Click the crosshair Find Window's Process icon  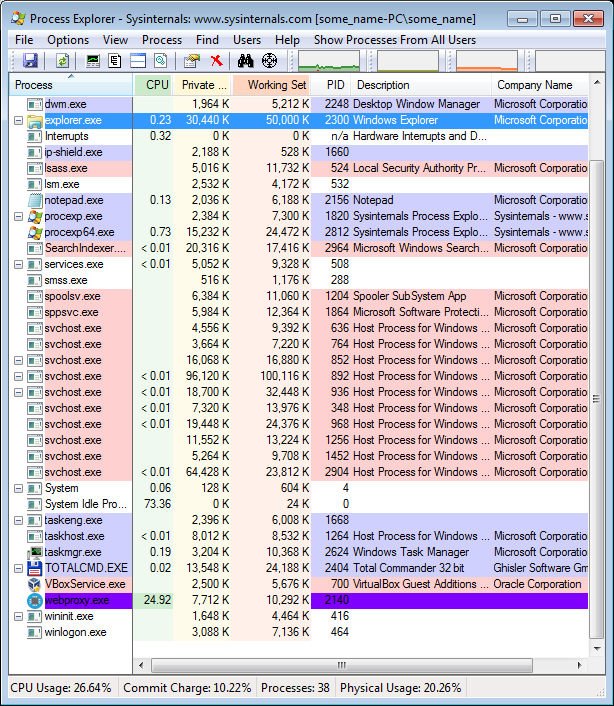[x=269, y=60]
